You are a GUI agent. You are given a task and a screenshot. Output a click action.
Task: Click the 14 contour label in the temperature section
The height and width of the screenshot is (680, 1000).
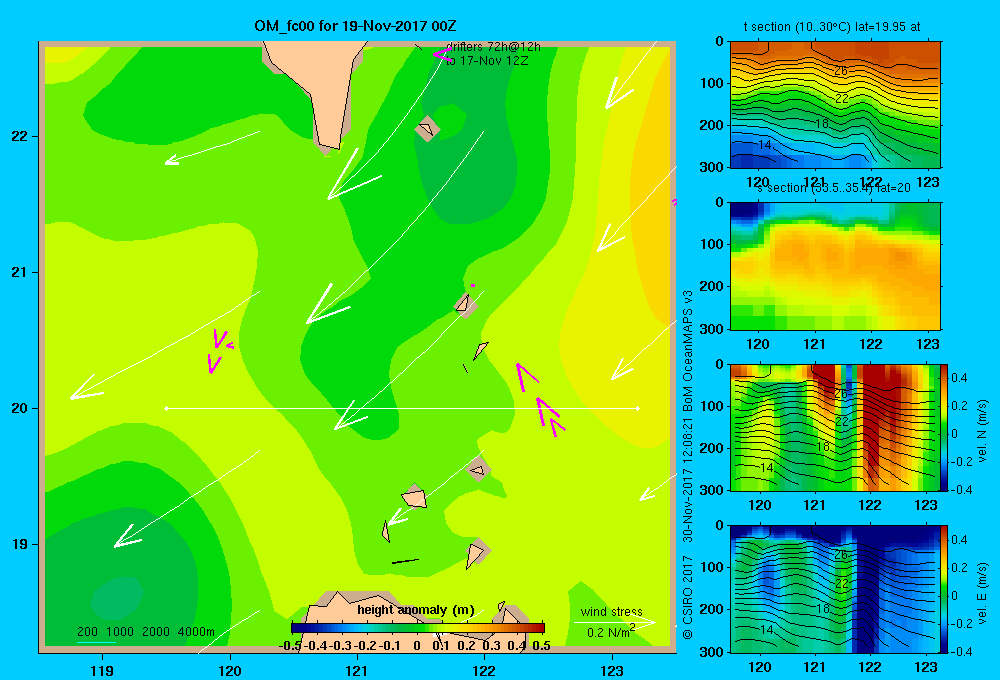click(x=764, y=145)
